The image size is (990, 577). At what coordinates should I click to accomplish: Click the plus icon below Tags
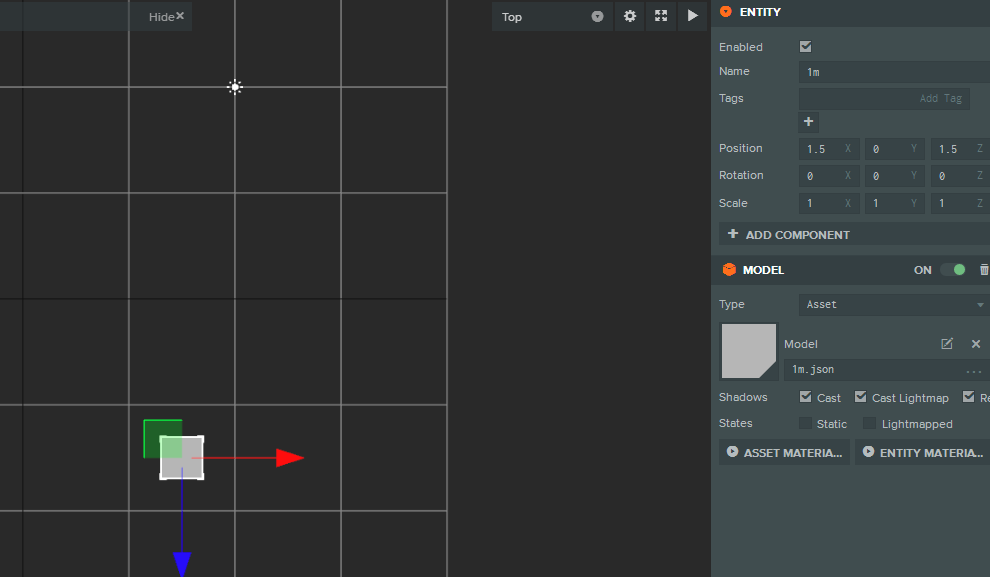point(808,122)
